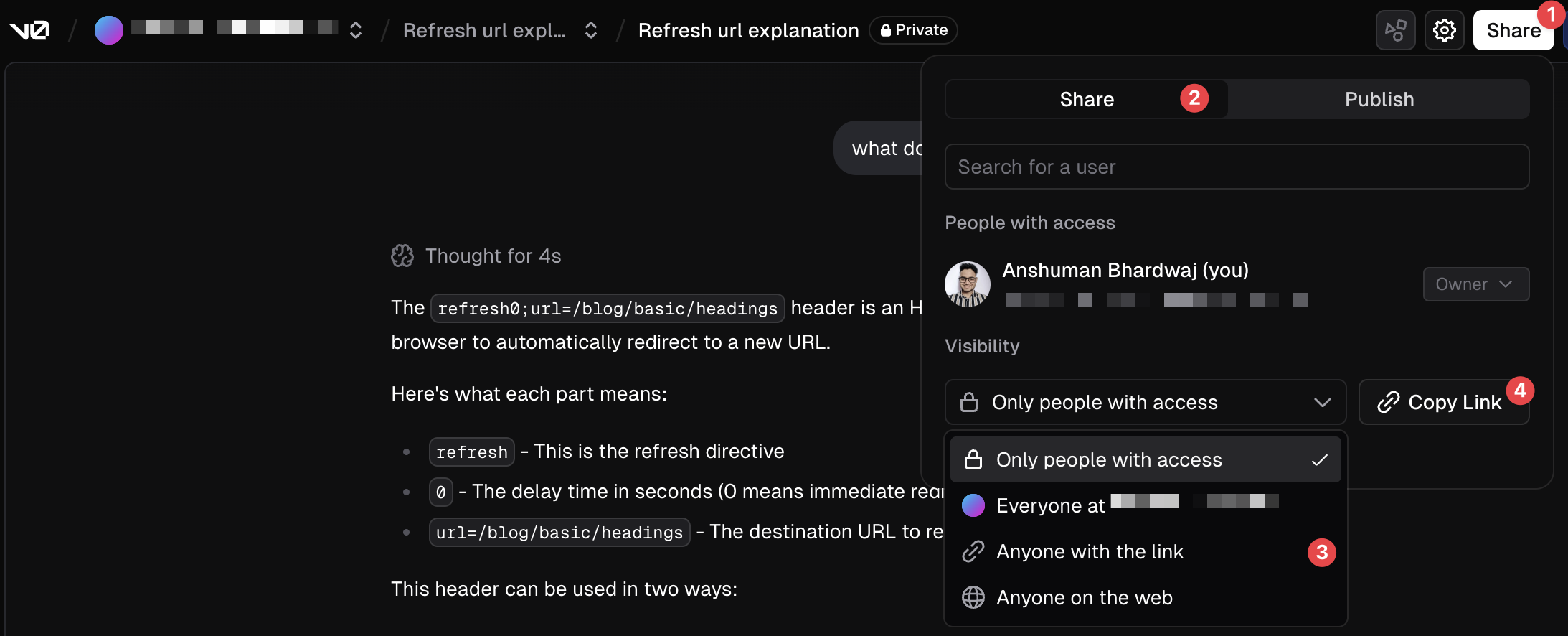
Task: Expand the Owner role dropdown
Action: point(1475,284)
